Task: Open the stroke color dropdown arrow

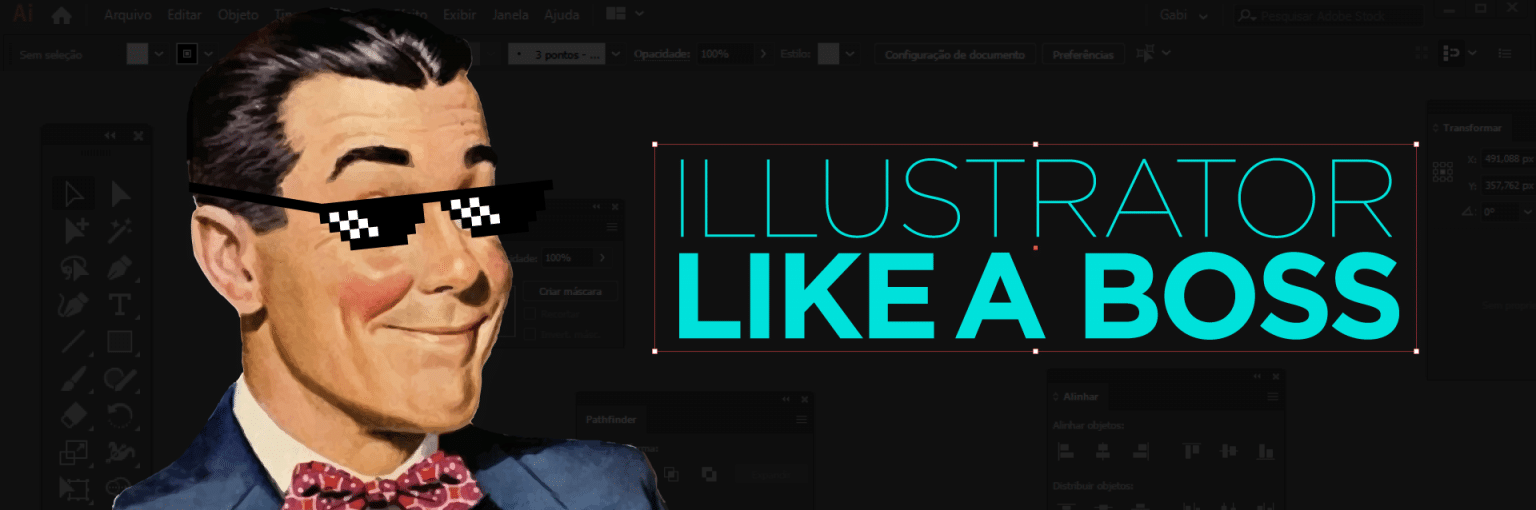Action: click(x=209, y=54)
